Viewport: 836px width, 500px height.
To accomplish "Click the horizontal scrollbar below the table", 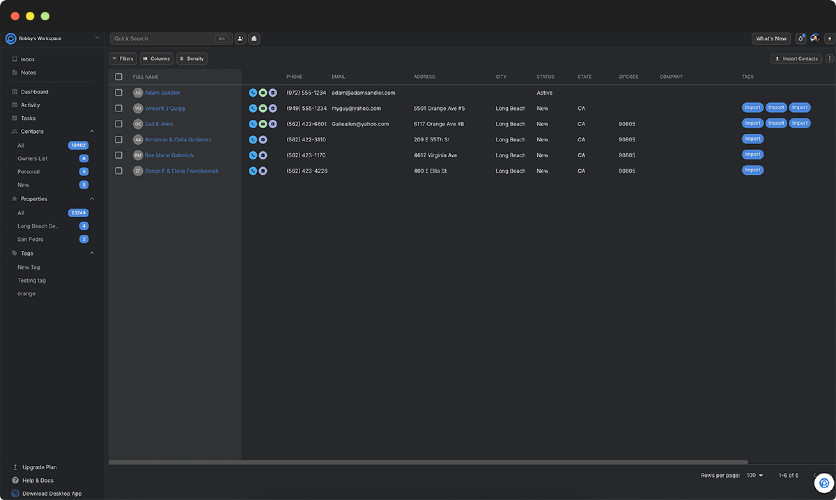I will [428, 462].
